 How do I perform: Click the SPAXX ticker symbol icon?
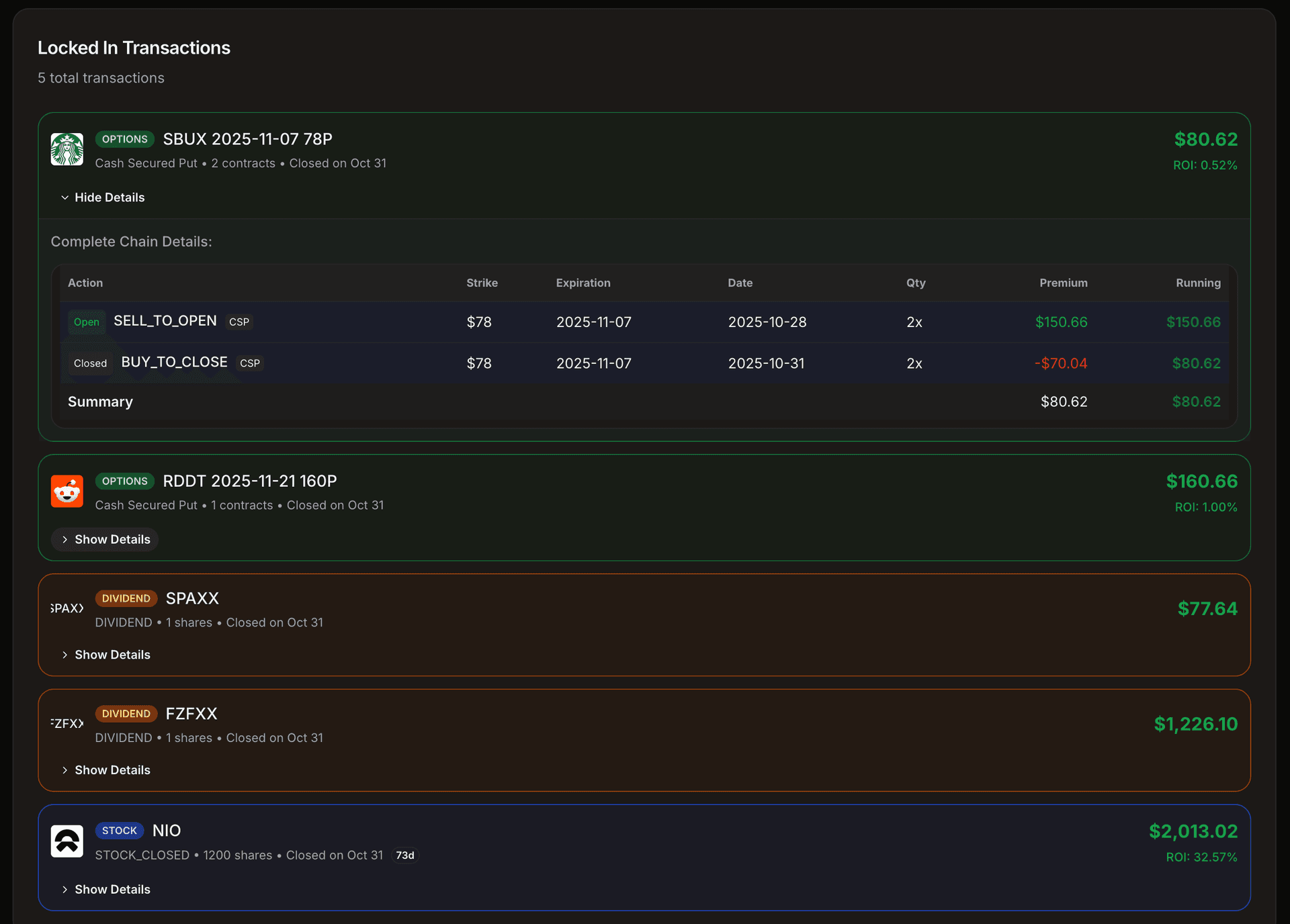(67, 608)
